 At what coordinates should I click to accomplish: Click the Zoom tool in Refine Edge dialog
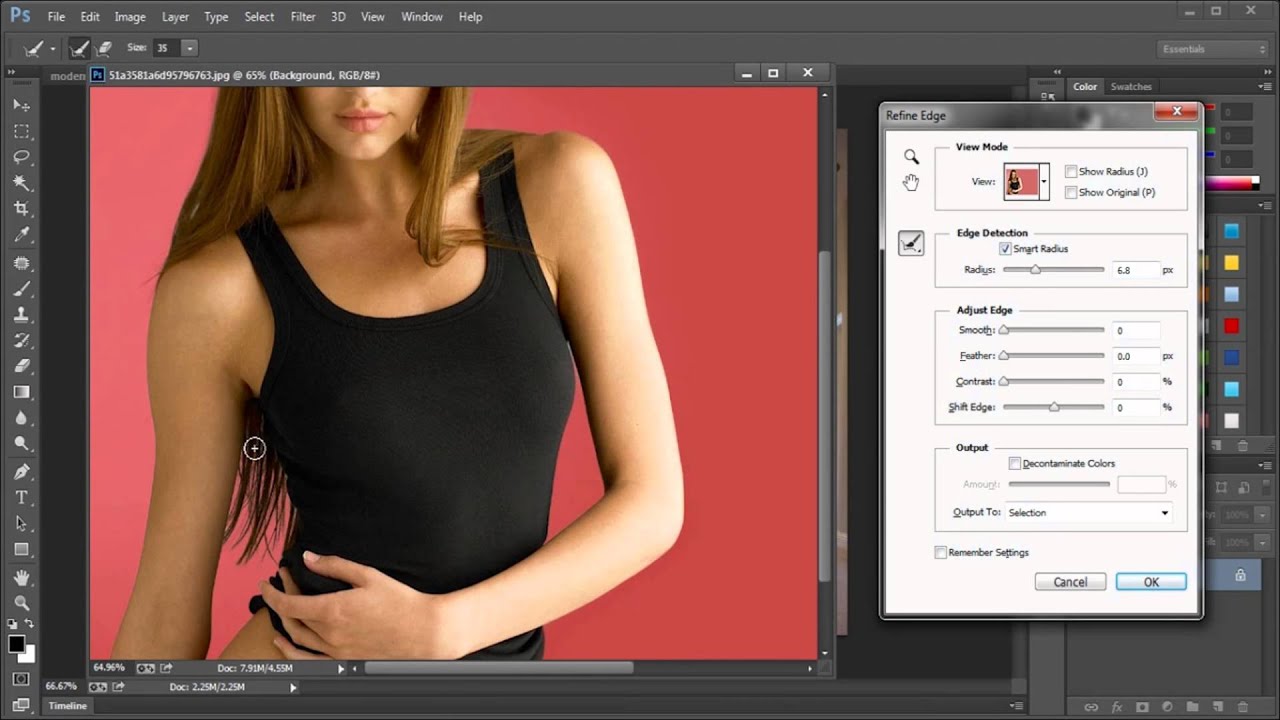911,157
